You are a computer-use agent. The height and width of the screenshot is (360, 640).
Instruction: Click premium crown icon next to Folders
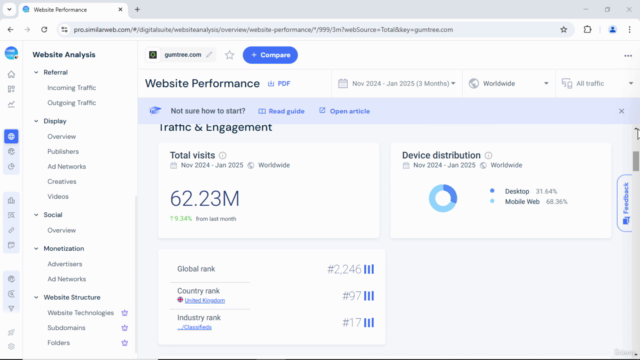(124, 343)
